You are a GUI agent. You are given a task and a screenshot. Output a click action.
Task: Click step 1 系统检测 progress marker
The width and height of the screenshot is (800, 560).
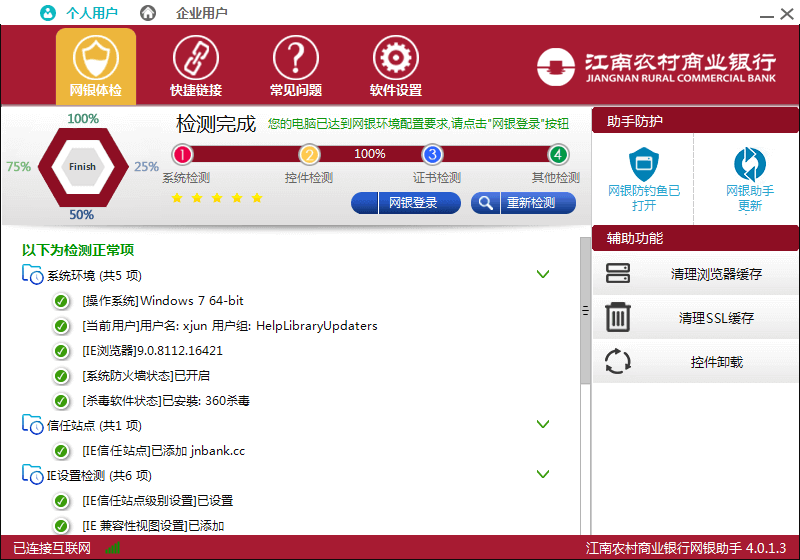[x=183, y=155]
